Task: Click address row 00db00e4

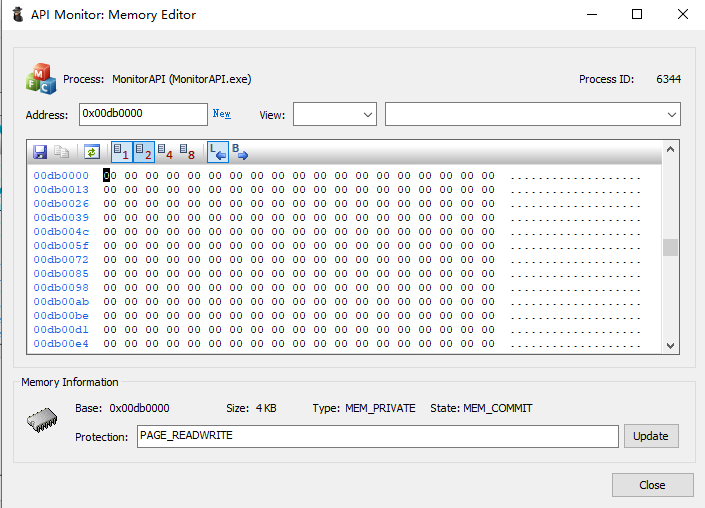Action: tap(61, 344)
